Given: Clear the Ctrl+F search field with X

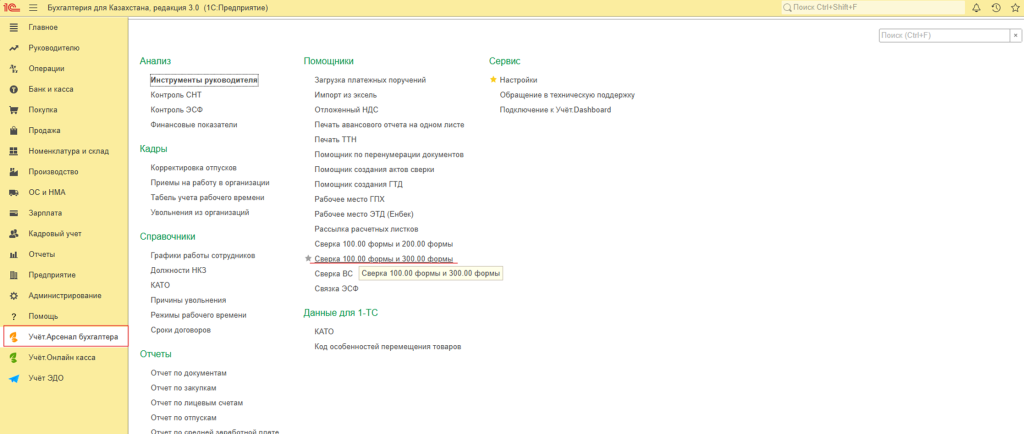Looking at the screenshot, I should 1014,35.
